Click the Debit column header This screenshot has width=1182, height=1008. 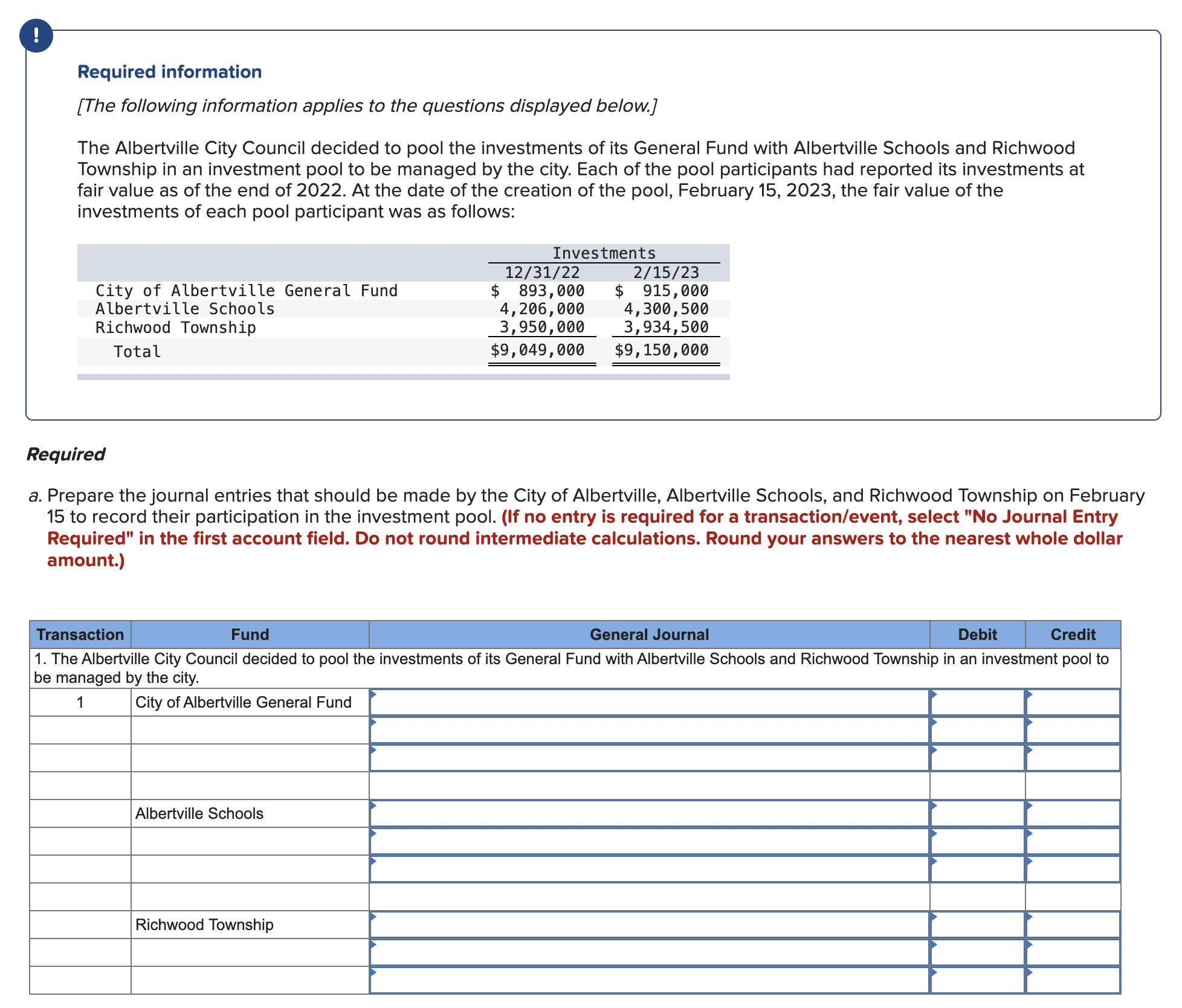pyautogui.click(x=977, y=635)
